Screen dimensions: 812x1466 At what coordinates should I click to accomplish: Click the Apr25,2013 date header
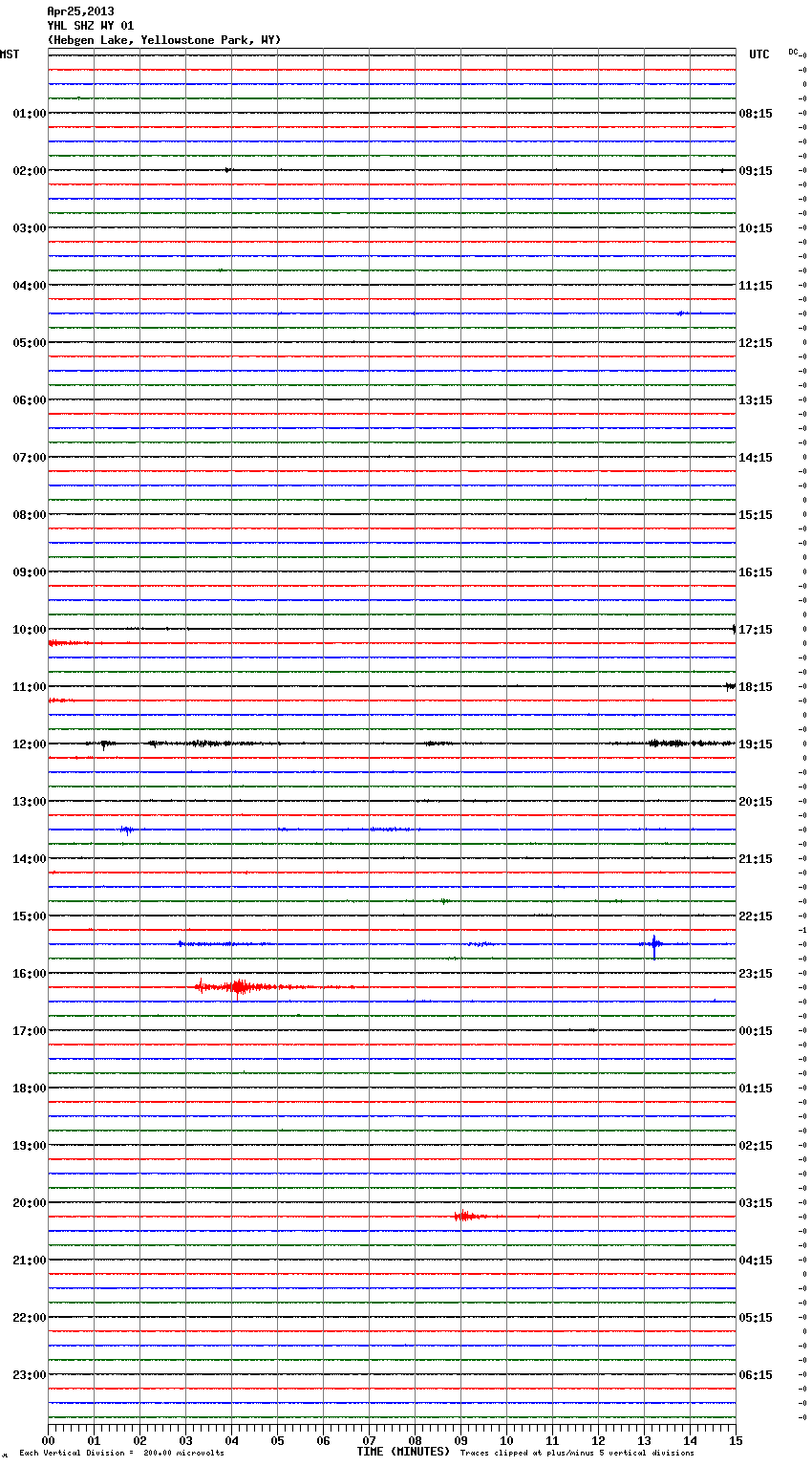tap(80, 11)
